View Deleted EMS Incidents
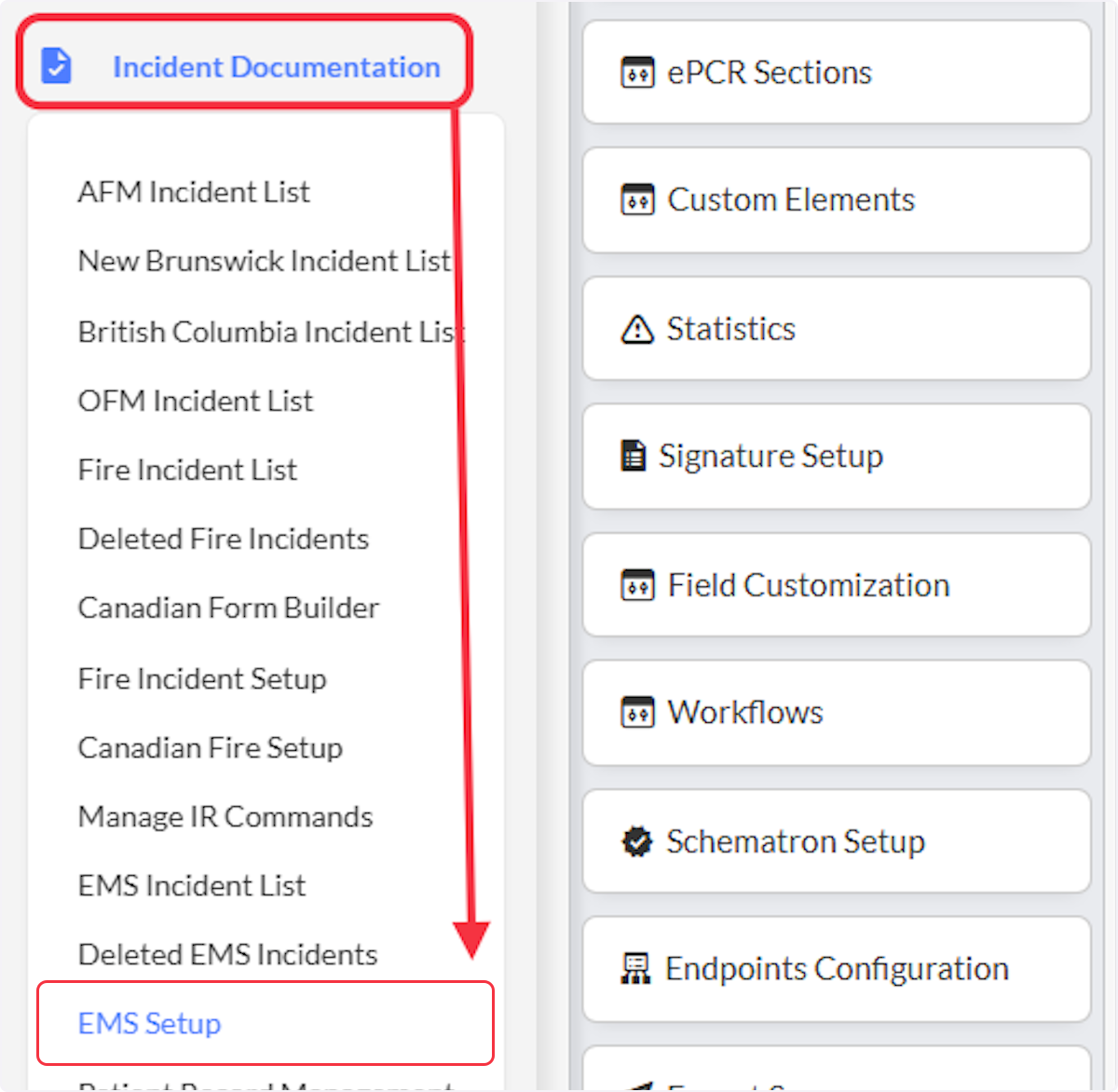Image resolution: width=1118 pixels, height=1092 pixels. (x=228, y=954)
